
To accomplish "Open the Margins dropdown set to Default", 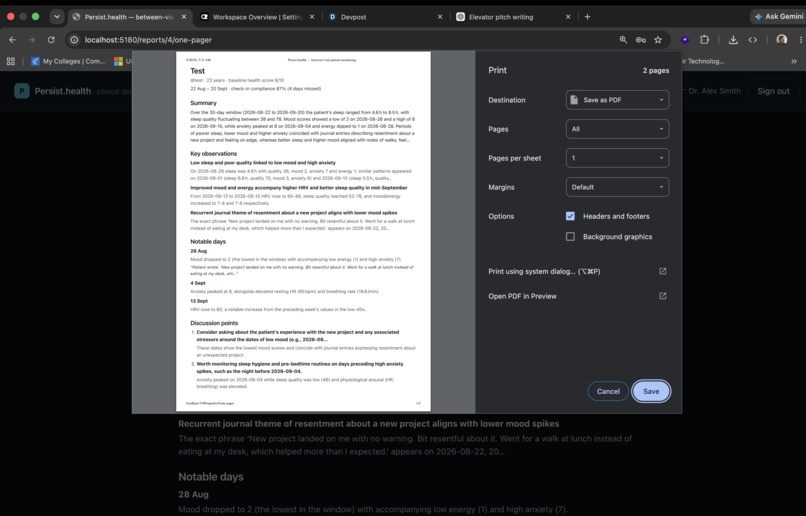I will (x=617, y=187).
